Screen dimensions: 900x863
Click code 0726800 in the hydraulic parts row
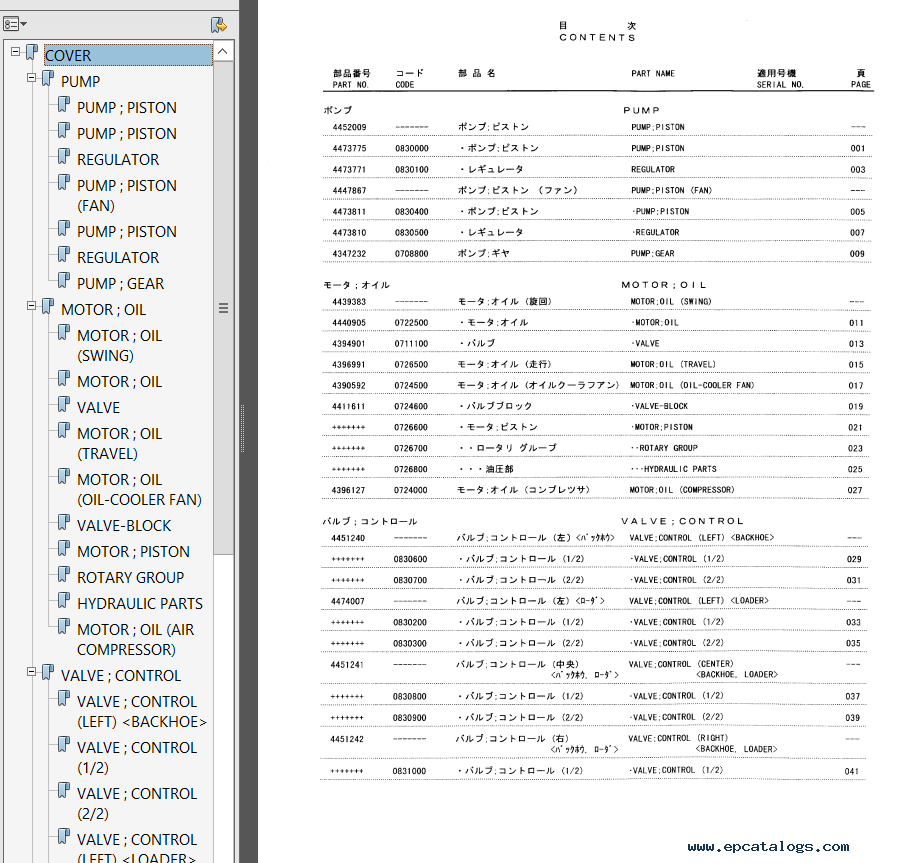(411, 469)
